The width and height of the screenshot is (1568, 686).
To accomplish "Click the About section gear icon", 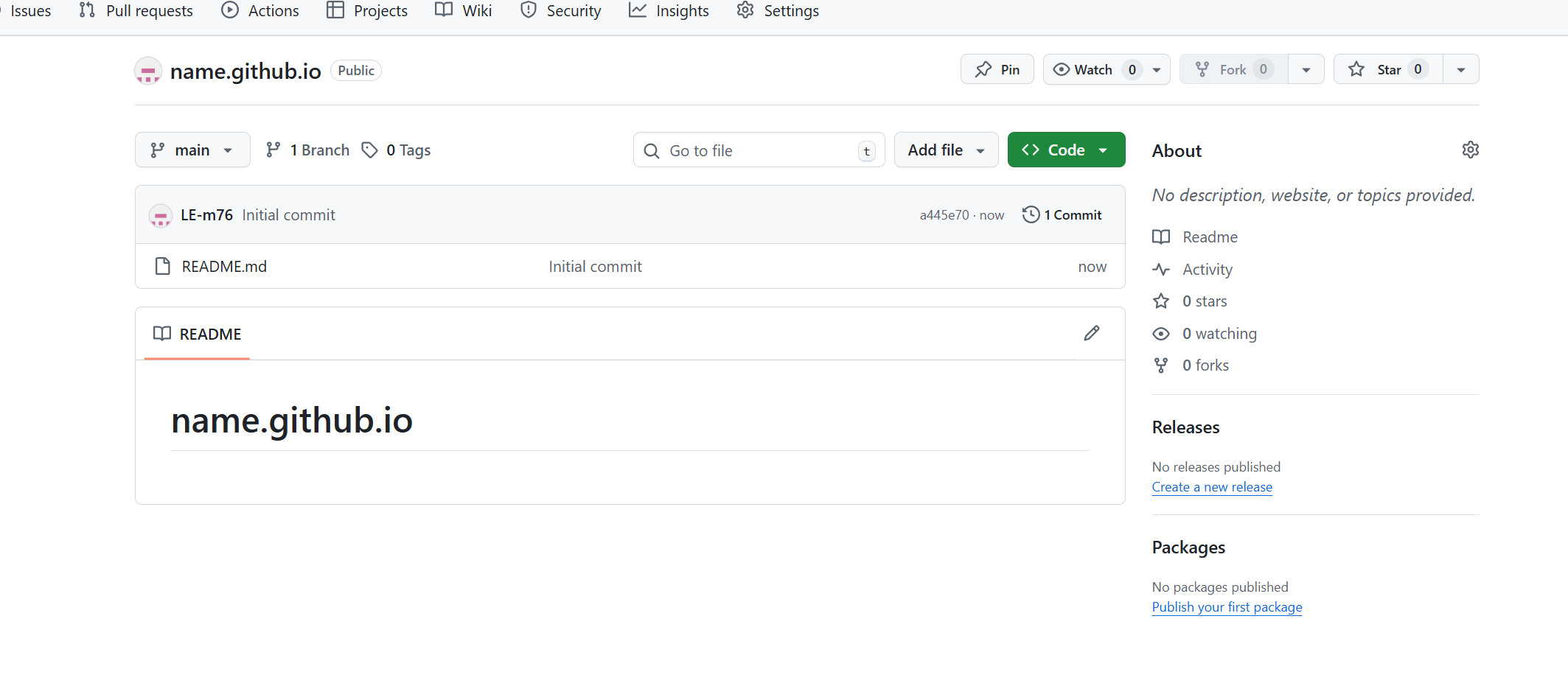I will coord(1470,150).
